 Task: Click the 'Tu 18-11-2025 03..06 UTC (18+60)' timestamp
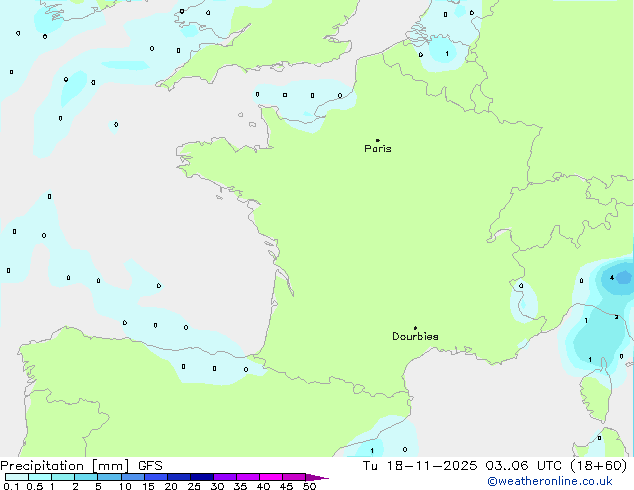click(x=495, y=466)
